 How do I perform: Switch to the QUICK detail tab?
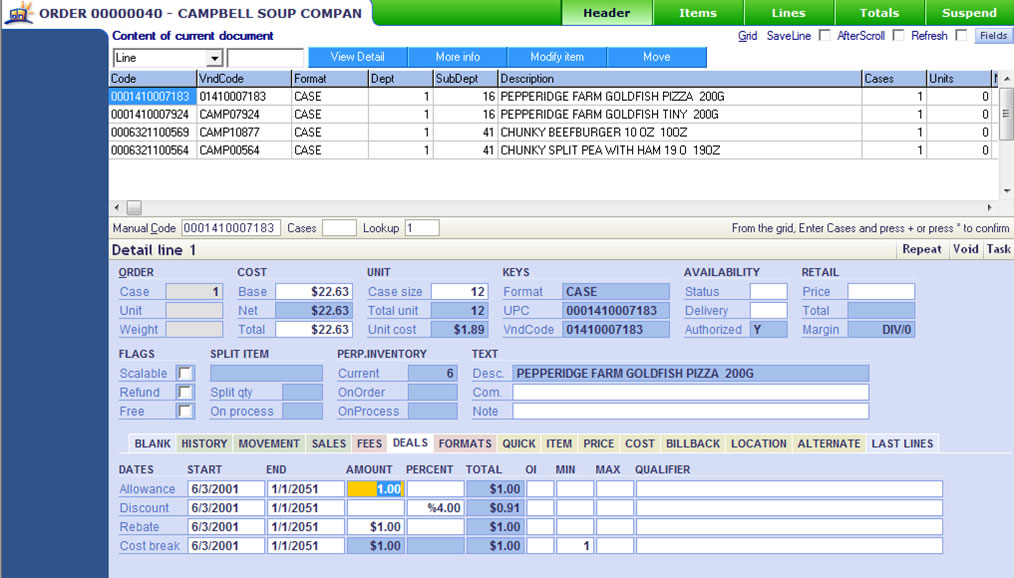519,444
